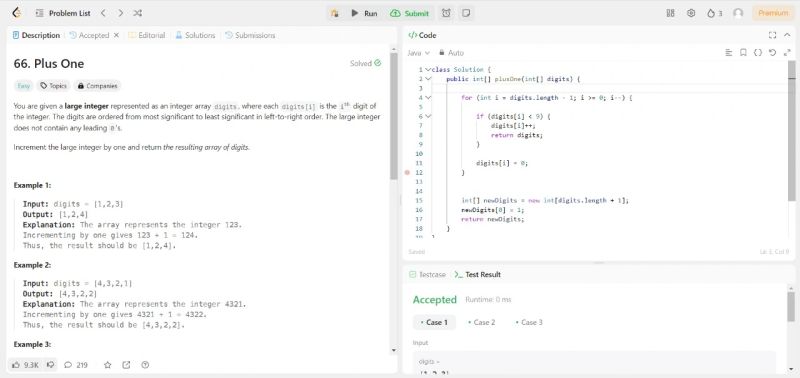Click the bookmark icon in editor toolbar

(743, 53)
